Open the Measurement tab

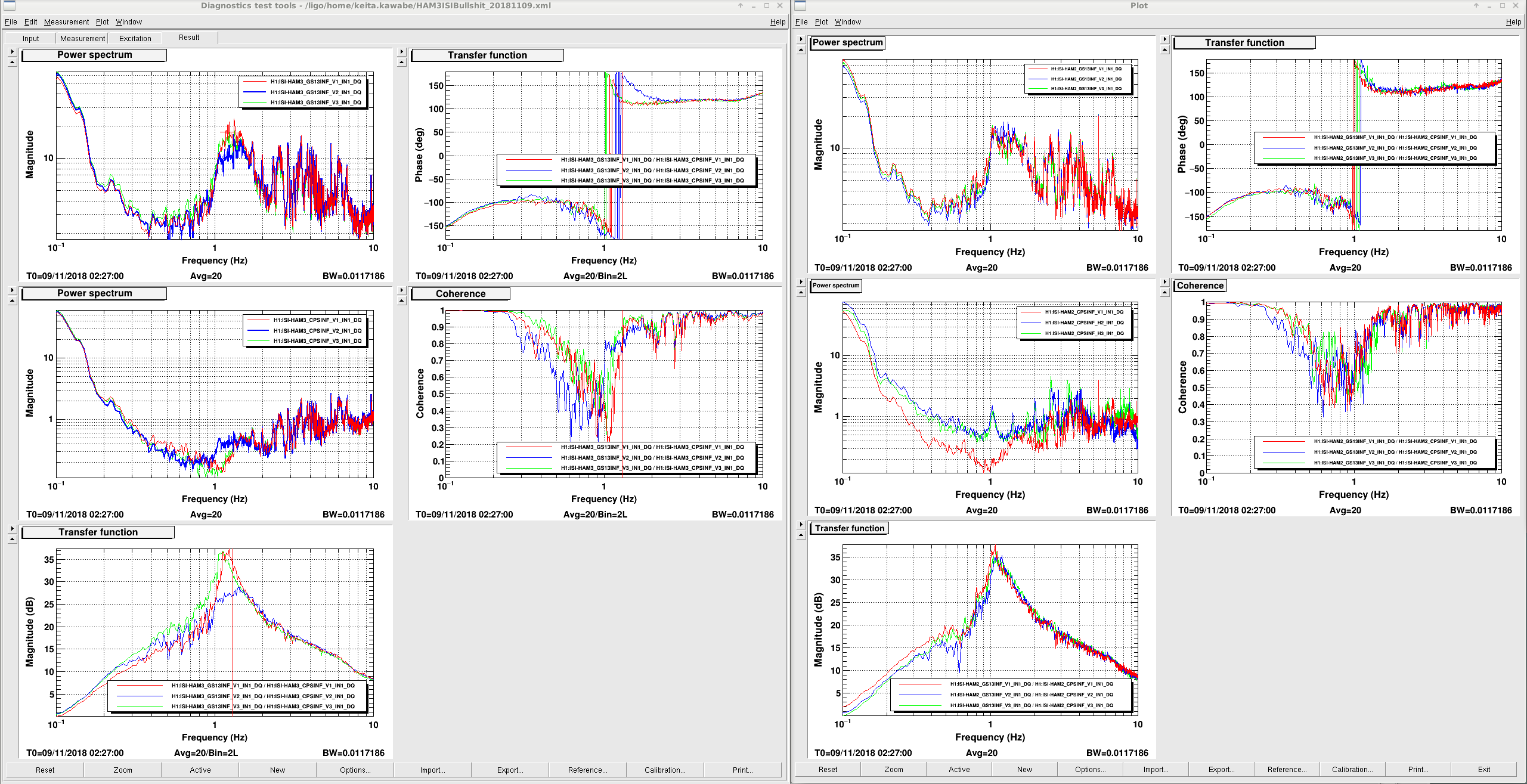(x=82, y=38)
